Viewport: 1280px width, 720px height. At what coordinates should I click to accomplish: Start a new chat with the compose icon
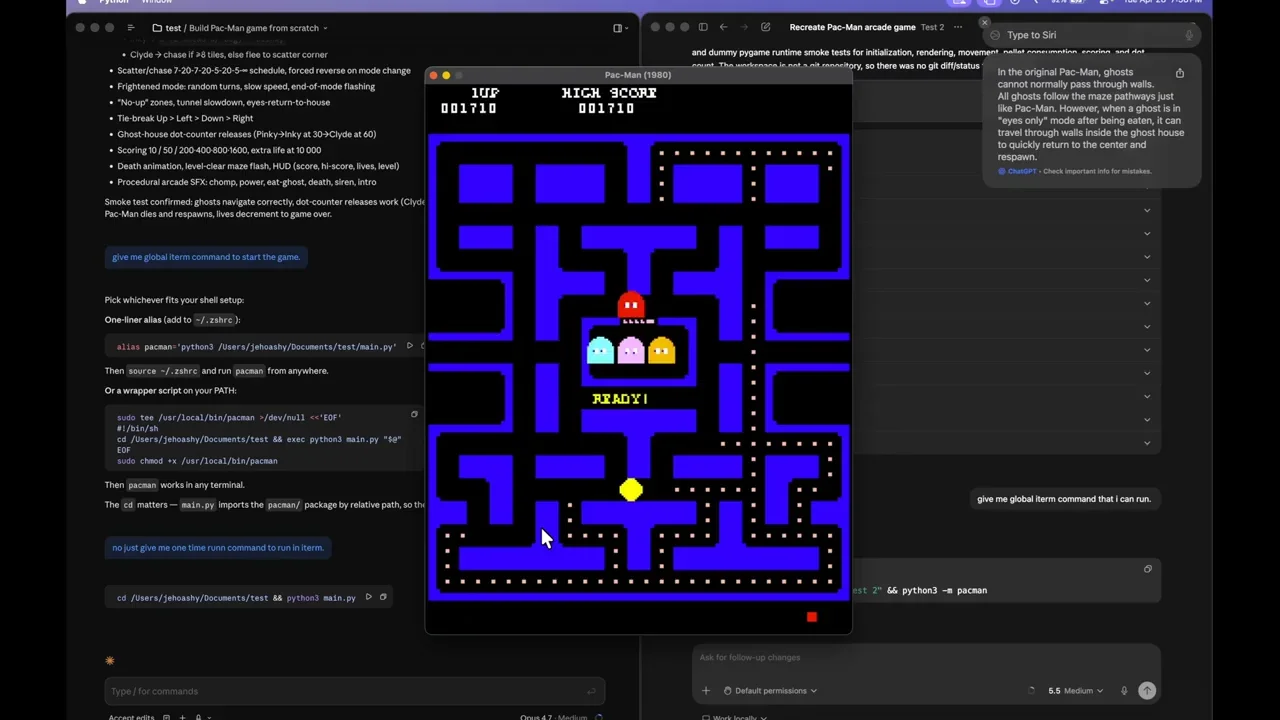765,27
